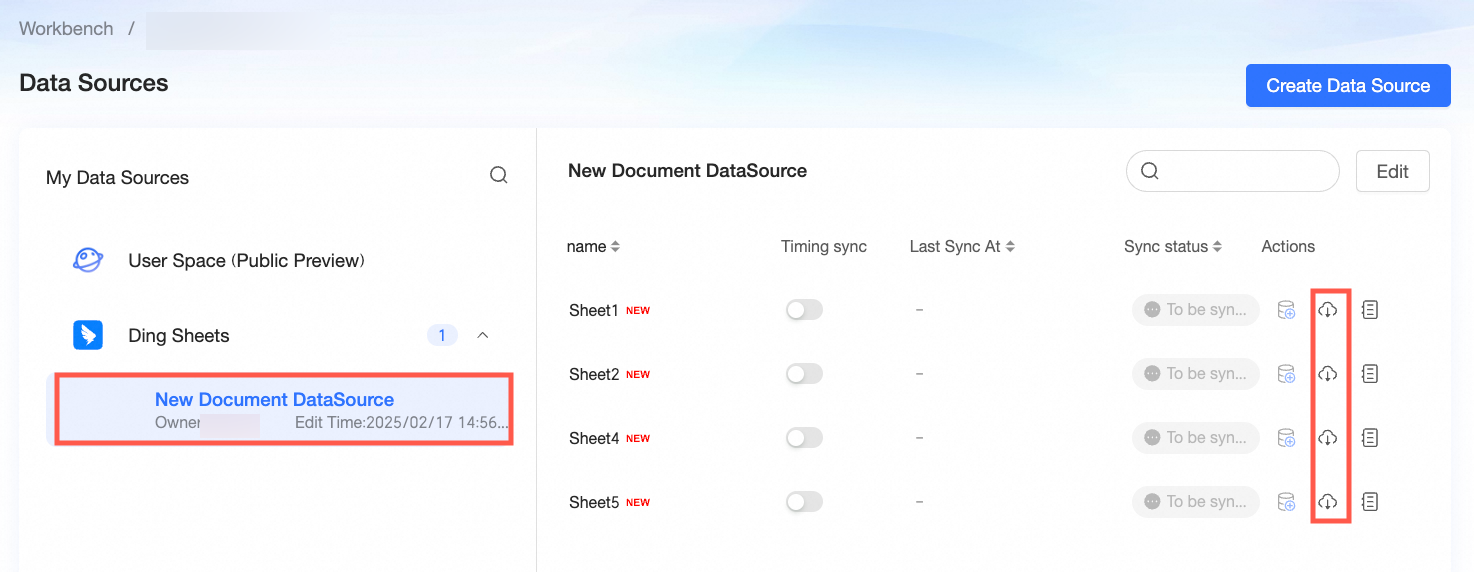
Task: Click the search magnifier in My Data Sources
Action: [498, 176]
